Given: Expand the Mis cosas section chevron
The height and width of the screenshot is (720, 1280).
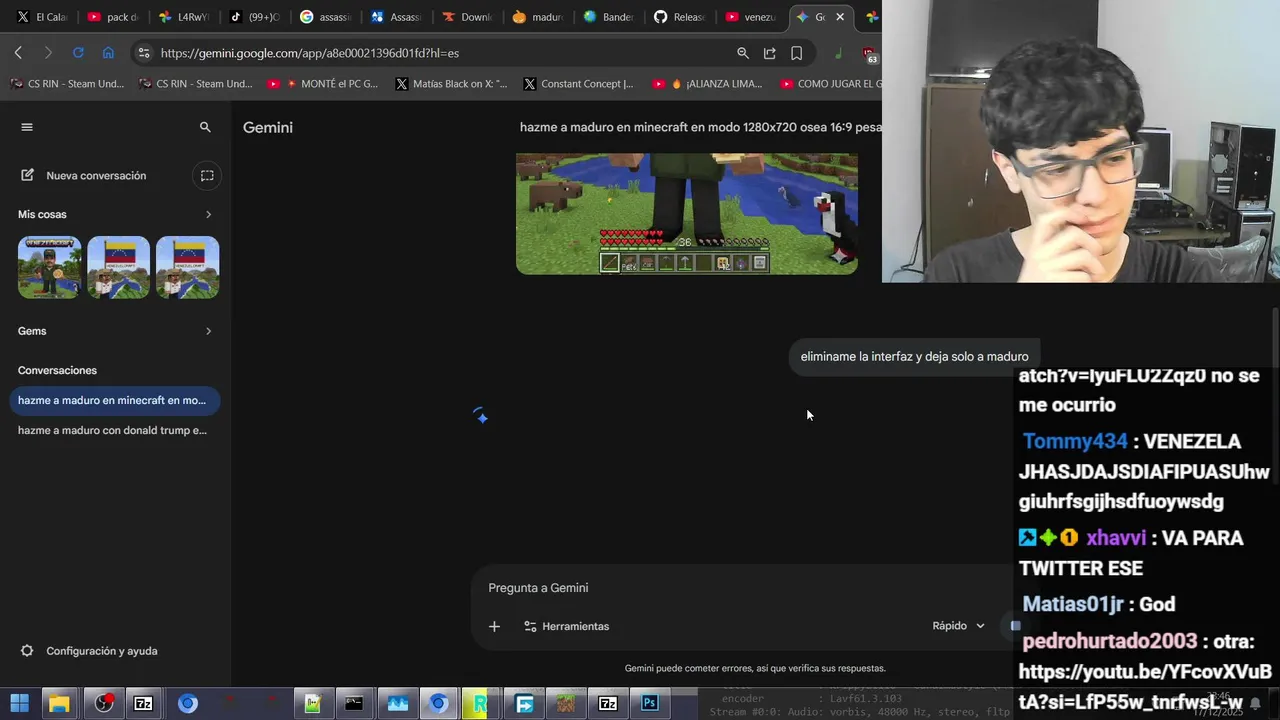Looking at the screenshot, I should pos(208,214).
